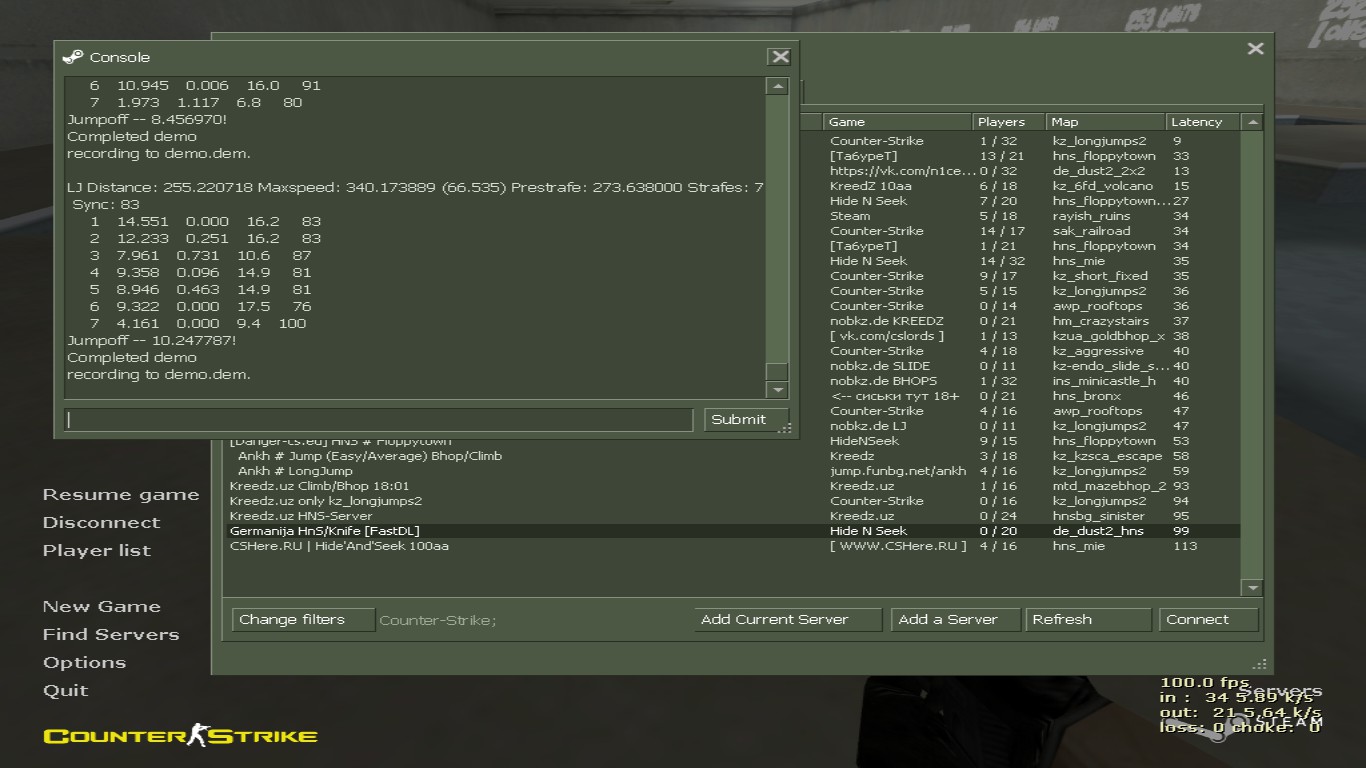Screen dimensions: 1366x768
Task: Click the hns_bronx map cell
Action: (1087, 396)
